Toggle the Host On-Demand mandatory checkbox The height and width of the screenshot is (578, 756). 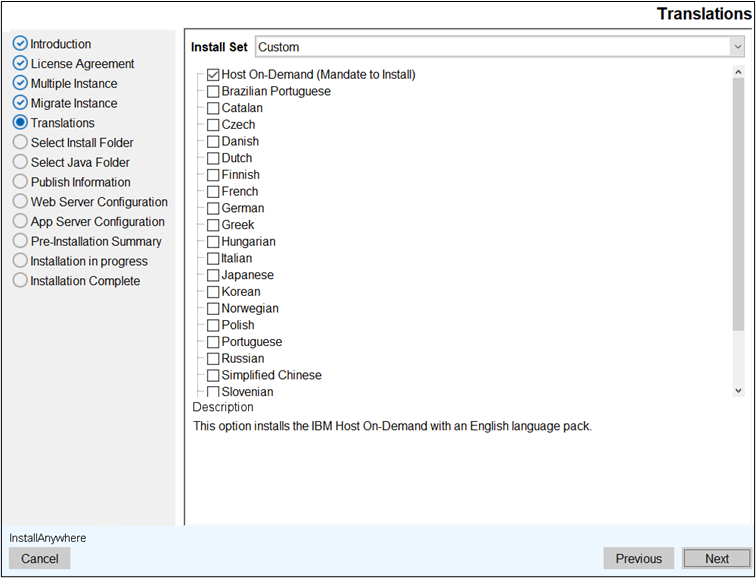[213, 74]
